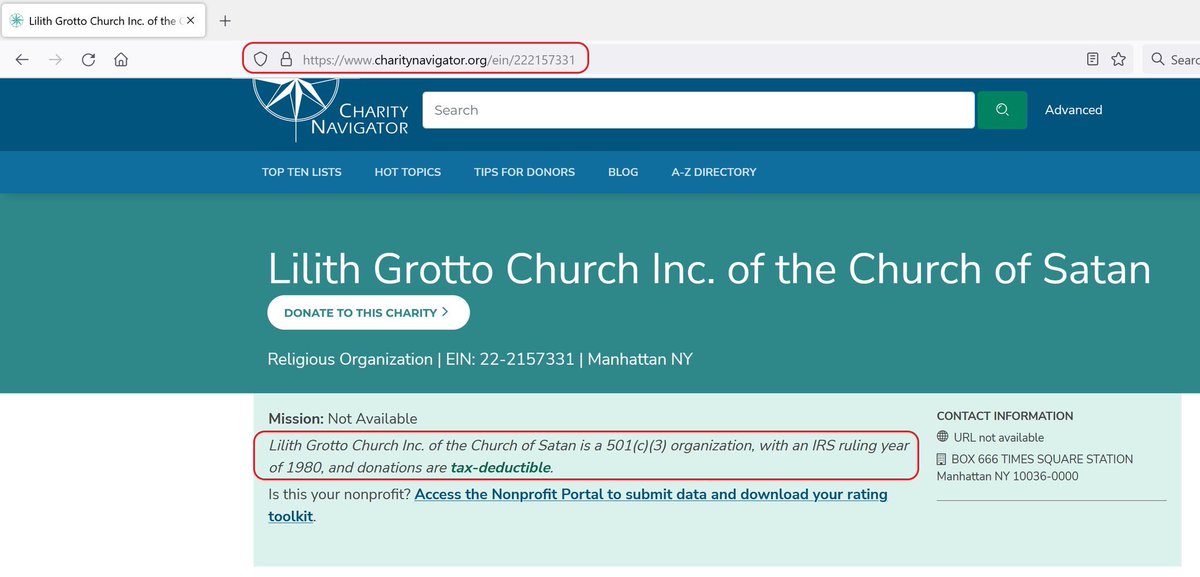Click the shield tracking protection icon
Image resolution: width=1200 pixels, height=577 pixels.
(260, 60)
